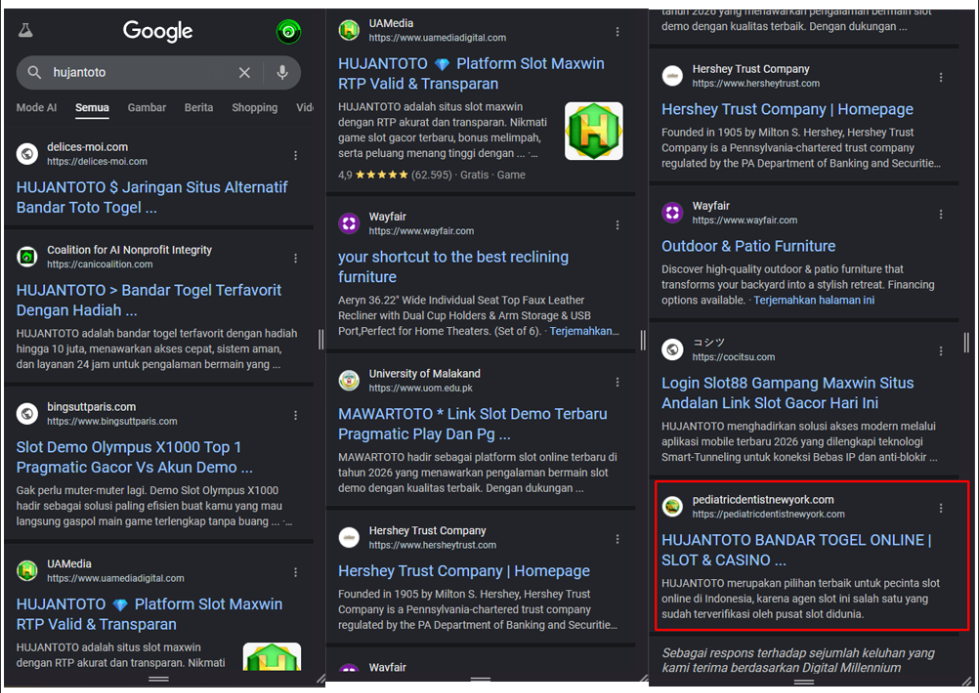This screenshot has height=693, width=979.
Task: Open "Outdoor & Patio Furniture" Wayfair link
Action: click(748, 246)
